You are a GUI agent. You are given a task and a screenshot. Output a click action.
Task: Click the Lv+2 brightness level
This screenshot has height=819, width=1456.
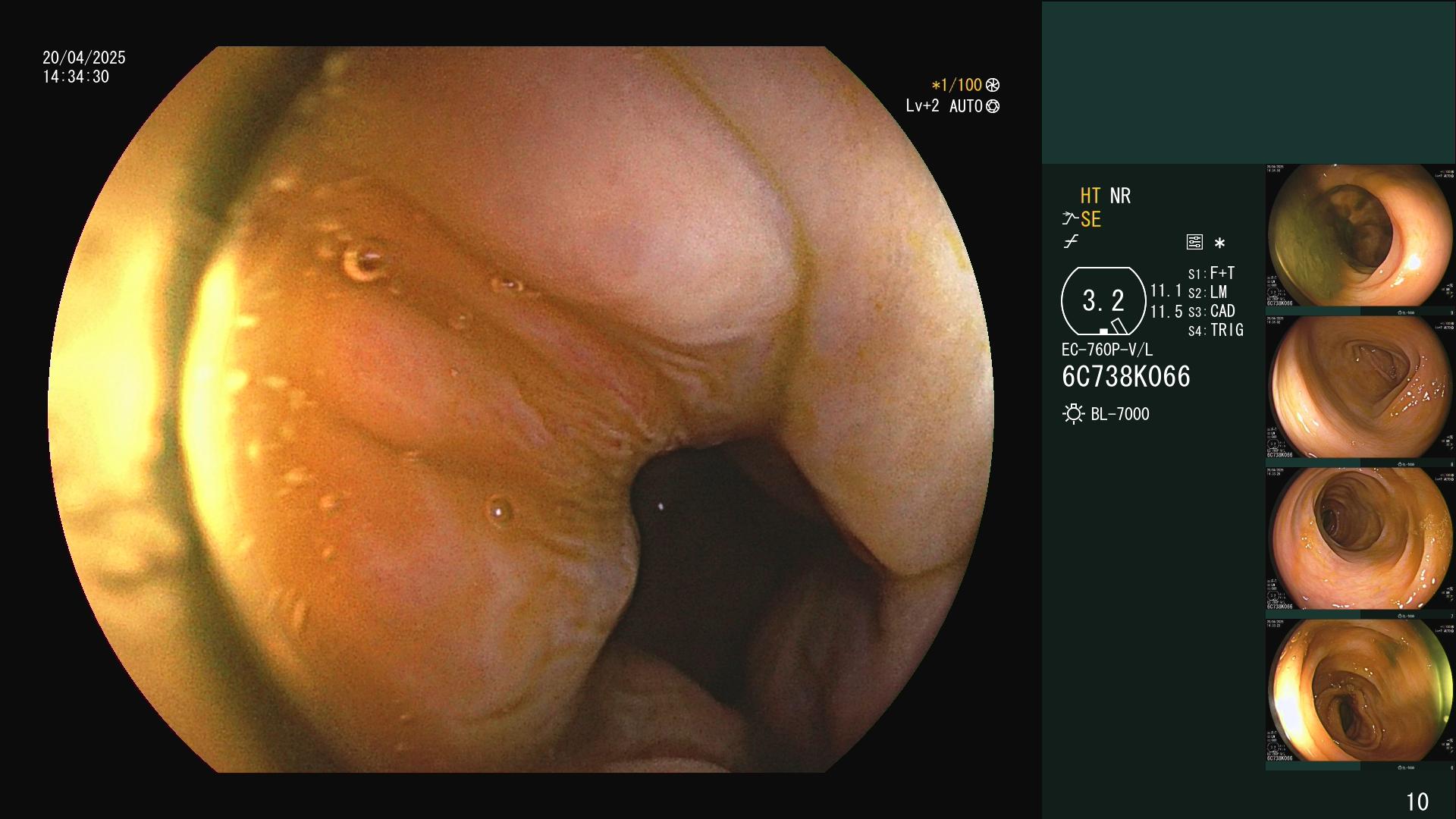tap(922, 106)
